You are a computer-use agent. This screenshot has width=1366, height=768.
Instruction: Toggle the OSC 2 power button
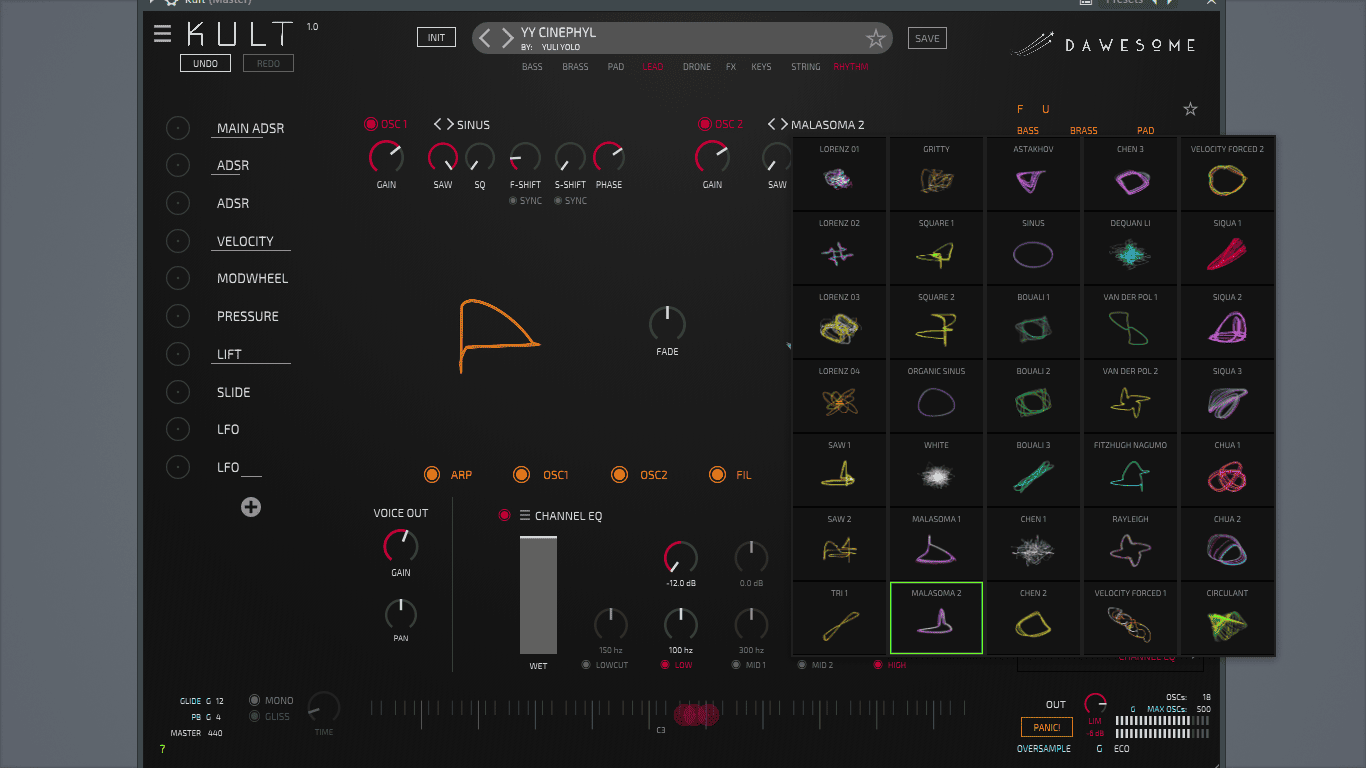705,124
